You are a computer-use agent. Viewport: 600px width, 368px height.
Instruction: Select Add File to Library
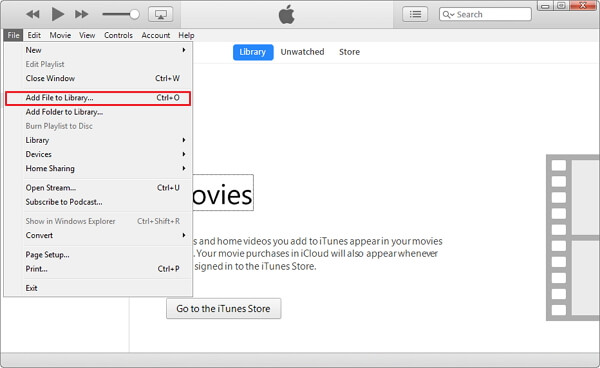tap(98, 98)
